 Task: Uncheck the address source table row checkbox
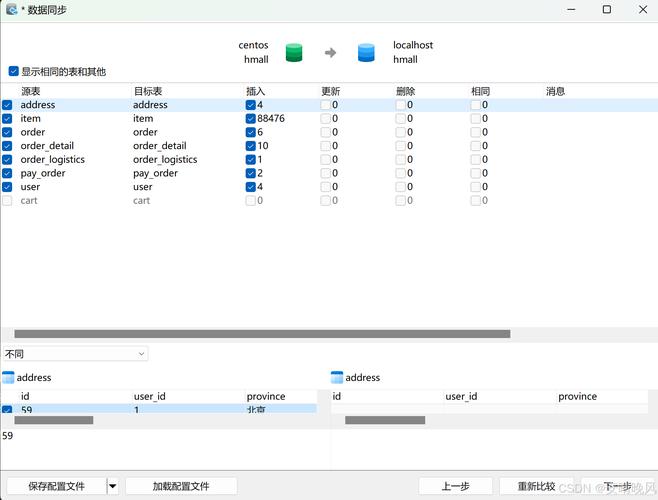click(7, 105)
